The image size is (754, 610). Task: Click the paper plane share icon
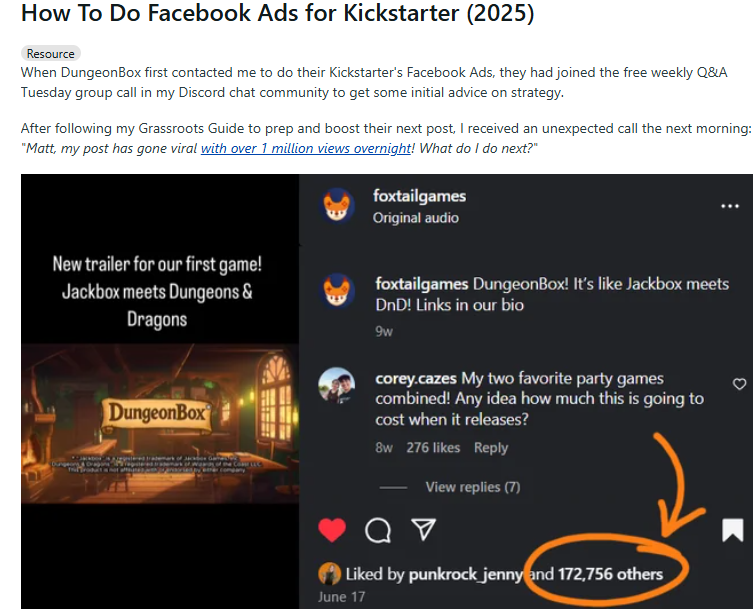click(424, 529)
